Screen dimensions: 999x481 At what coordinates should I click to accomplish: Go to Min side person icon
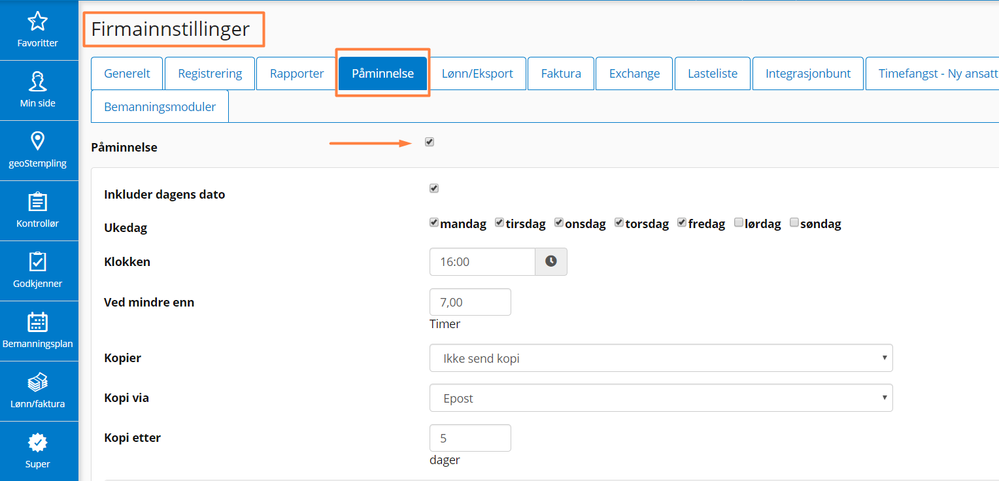pos(38,82)
